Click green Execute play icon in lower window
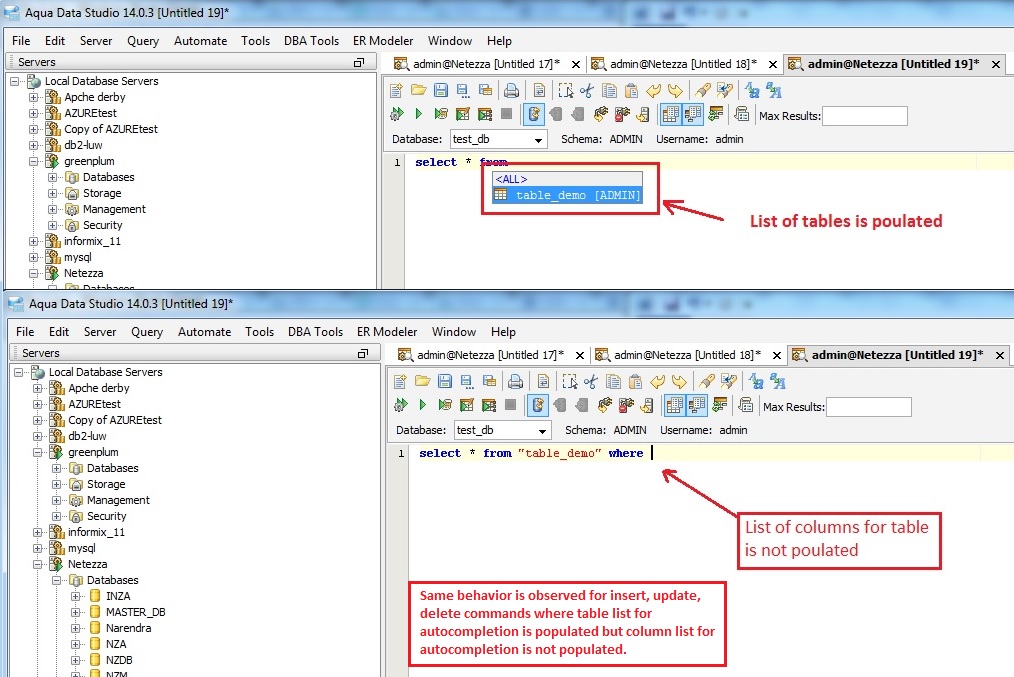Viewport: 1014px width, 677px height. coord(422,405)
